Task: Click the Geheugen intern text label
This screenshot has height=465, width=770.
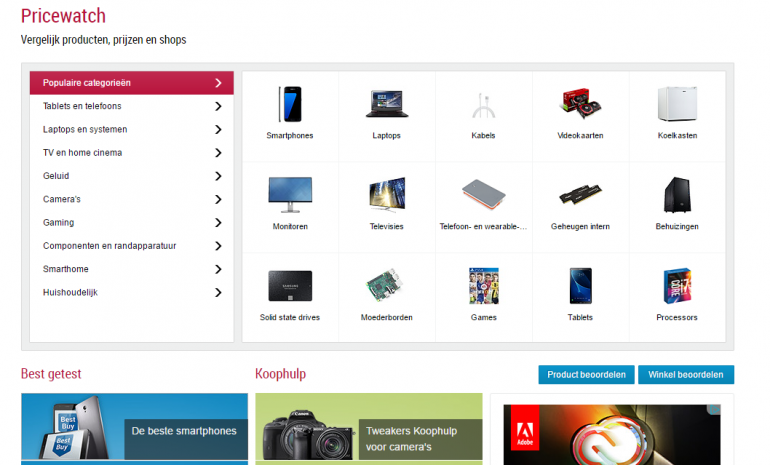Action: pos(580,226)
